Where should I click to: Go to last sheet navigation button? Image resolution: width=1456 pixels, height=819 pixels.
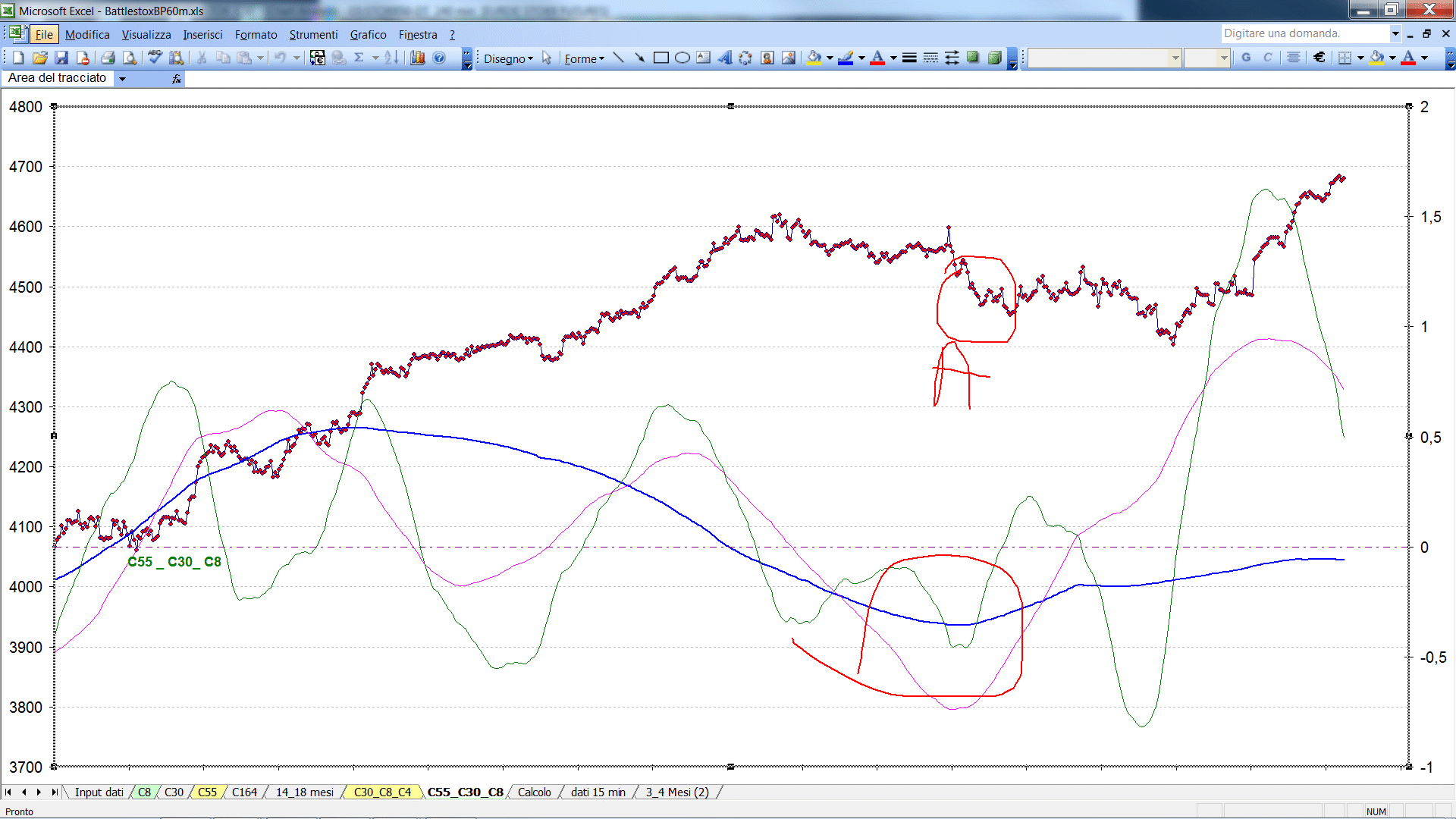[54, 792]
